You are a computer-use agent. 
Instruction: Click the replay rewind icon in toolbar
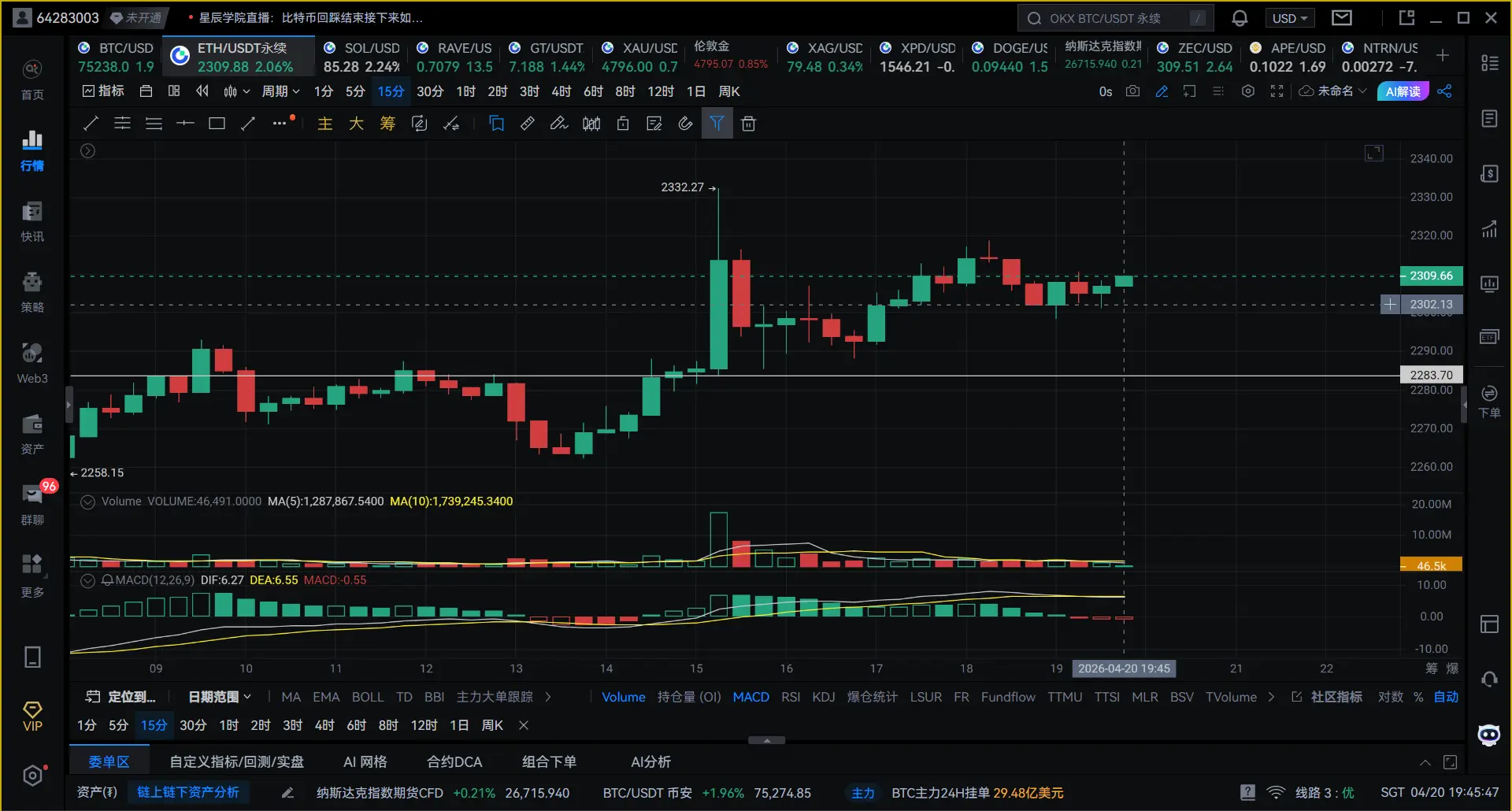(x=202, y=91)
